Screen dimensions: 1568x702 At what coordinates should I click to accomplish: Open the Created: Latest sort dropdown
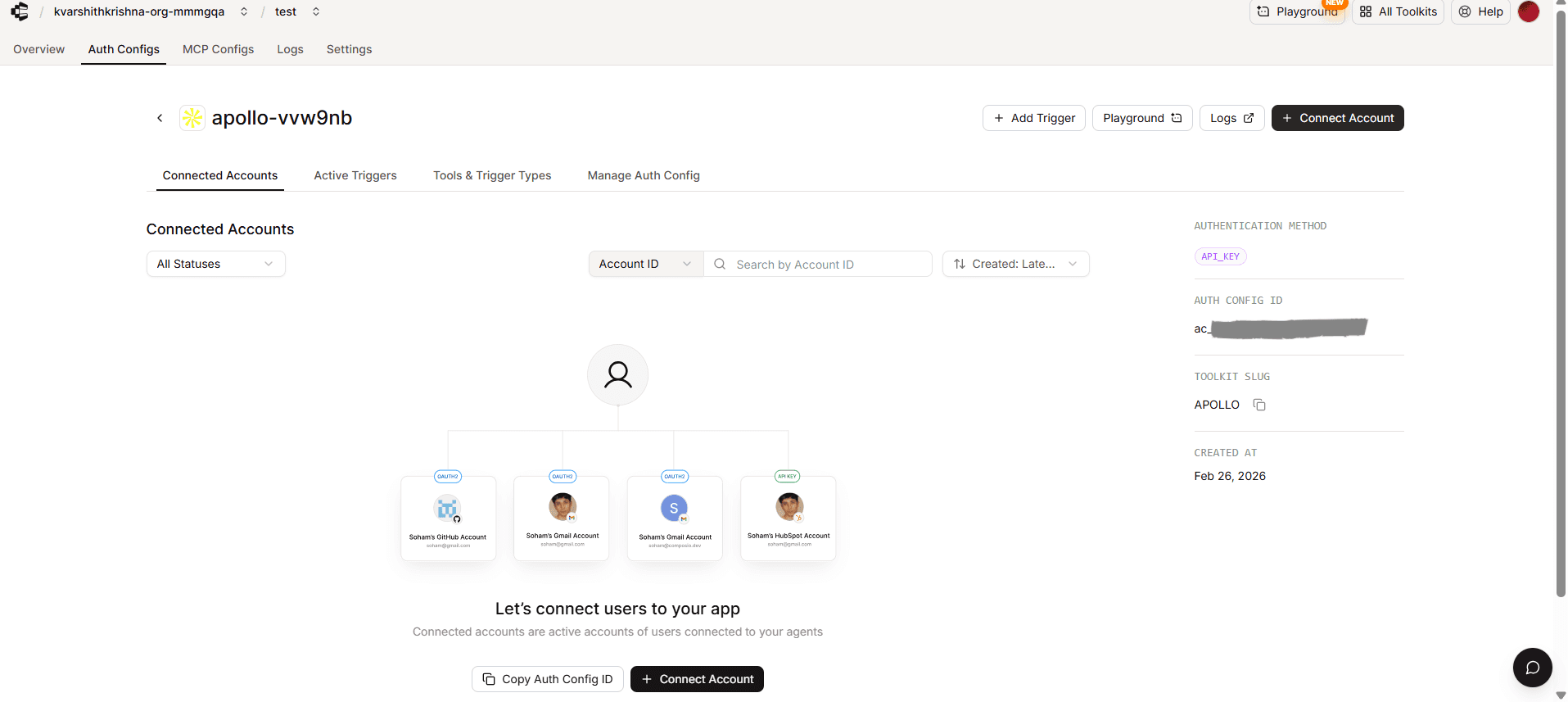(1016, 264)
